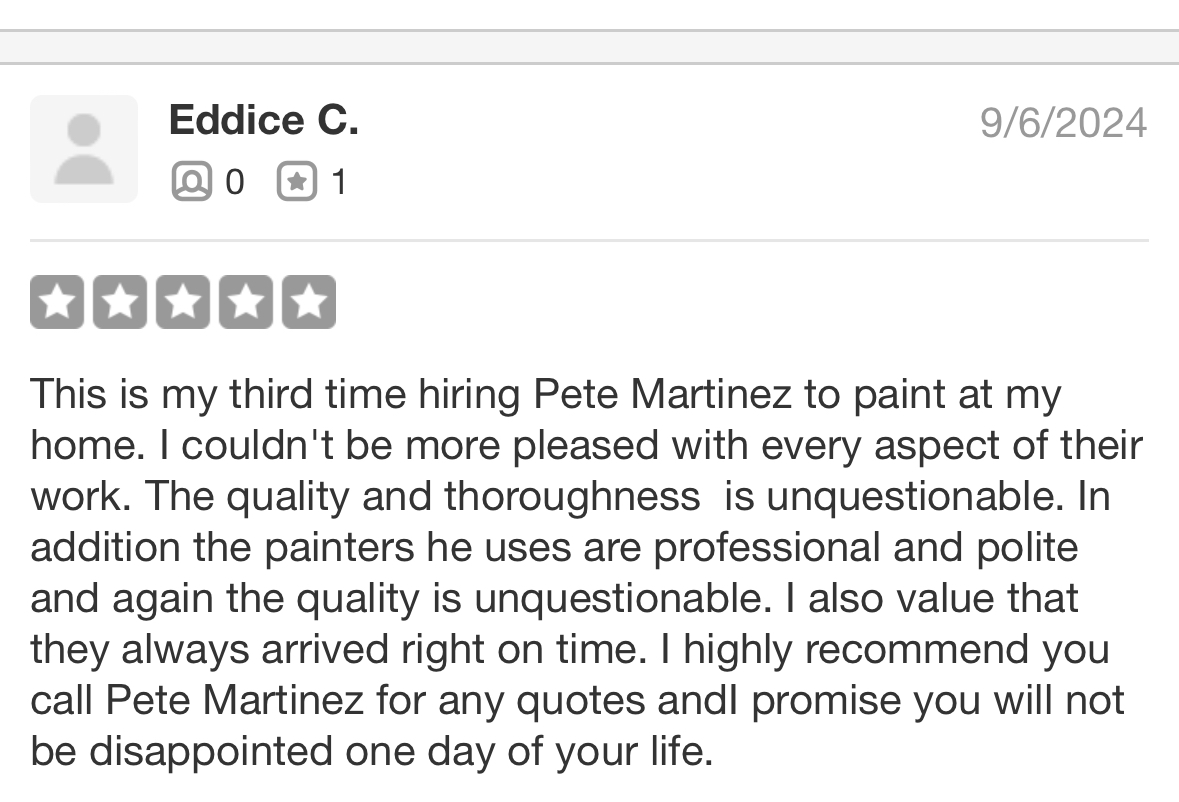Click the fourth rating star
The image size is (1179, 802).
[246, 302]
